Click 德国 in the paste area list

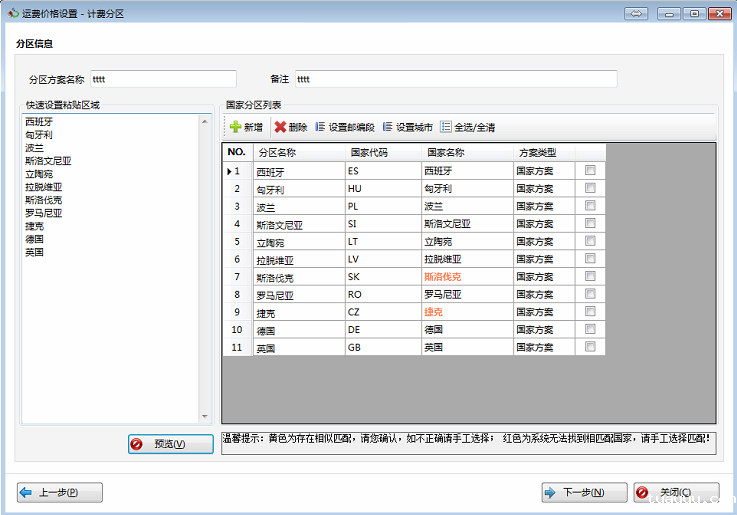pyautogui.click(x=34, y=239)
